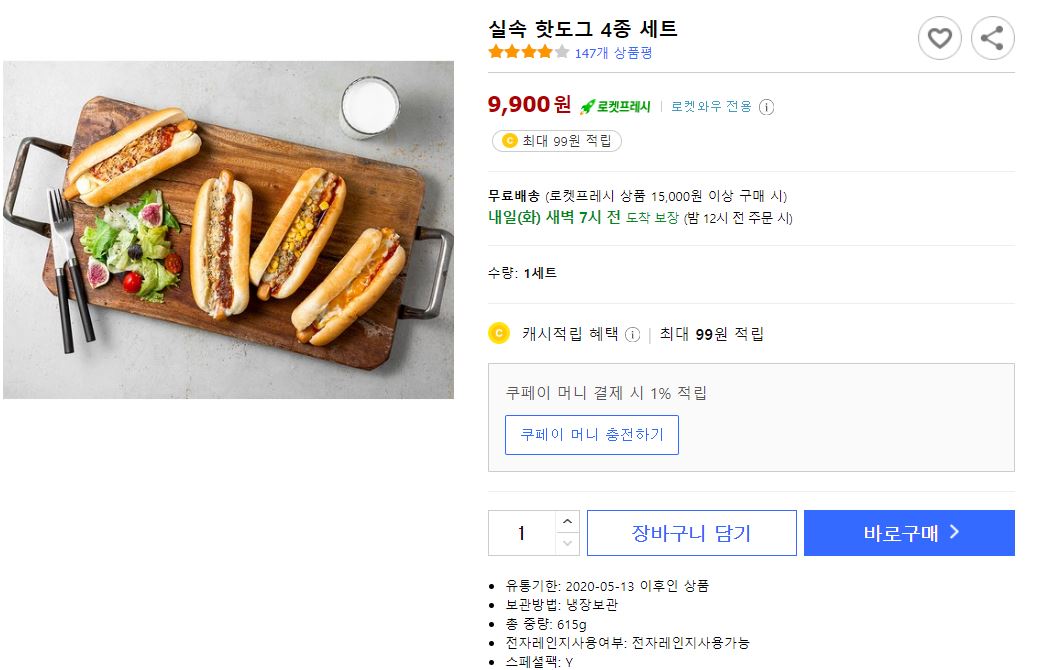
Task: Click the heart wishlist icon
Action: [939, 39]
